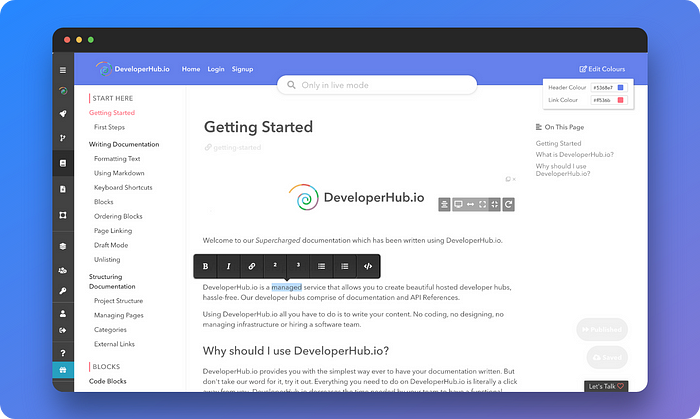
Task: Open the version branch icon in dark sidebar
Action: click(63, 138)
